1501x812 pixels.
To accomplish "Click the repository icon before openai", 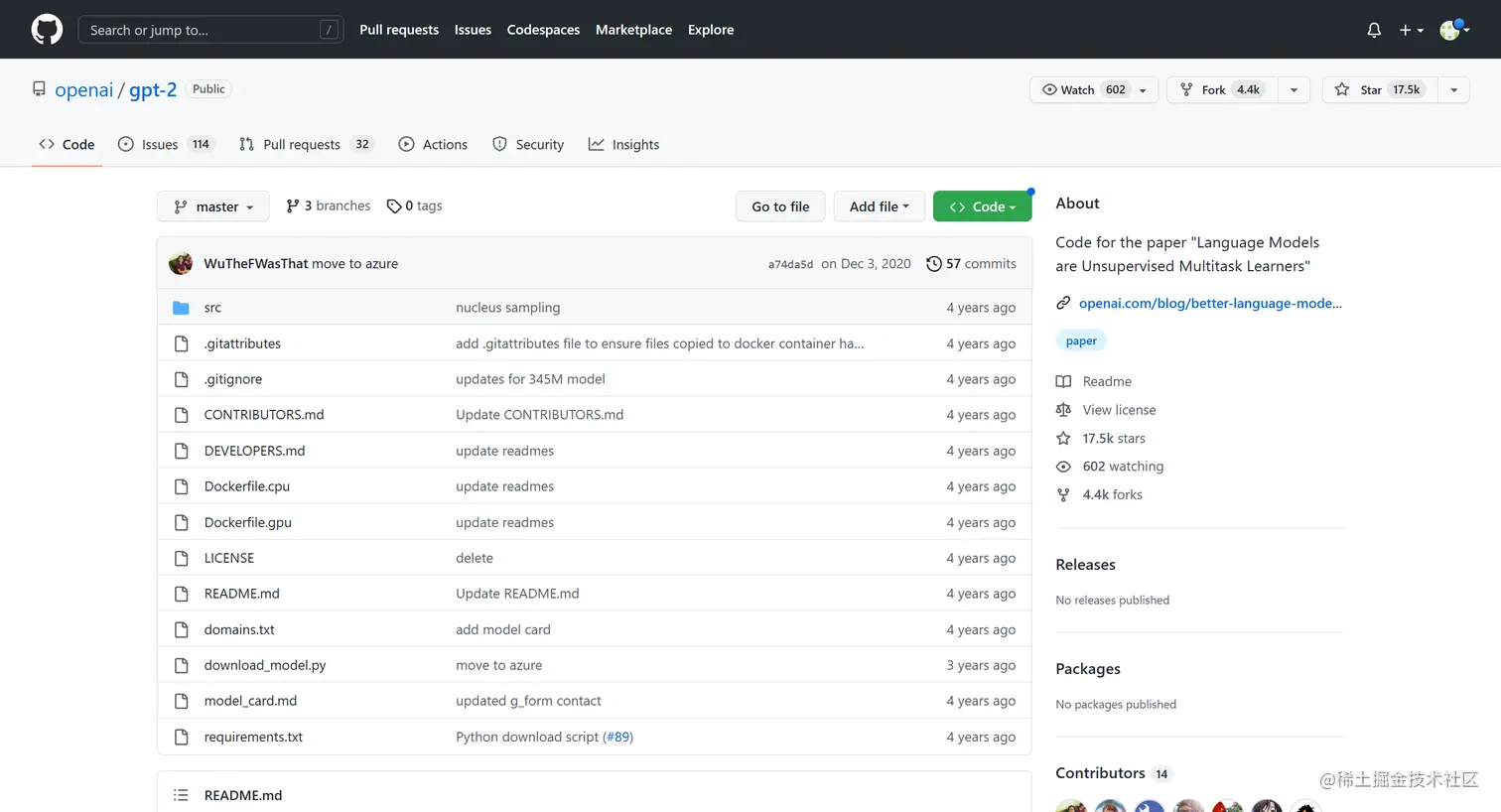I will tap(39, 89).
